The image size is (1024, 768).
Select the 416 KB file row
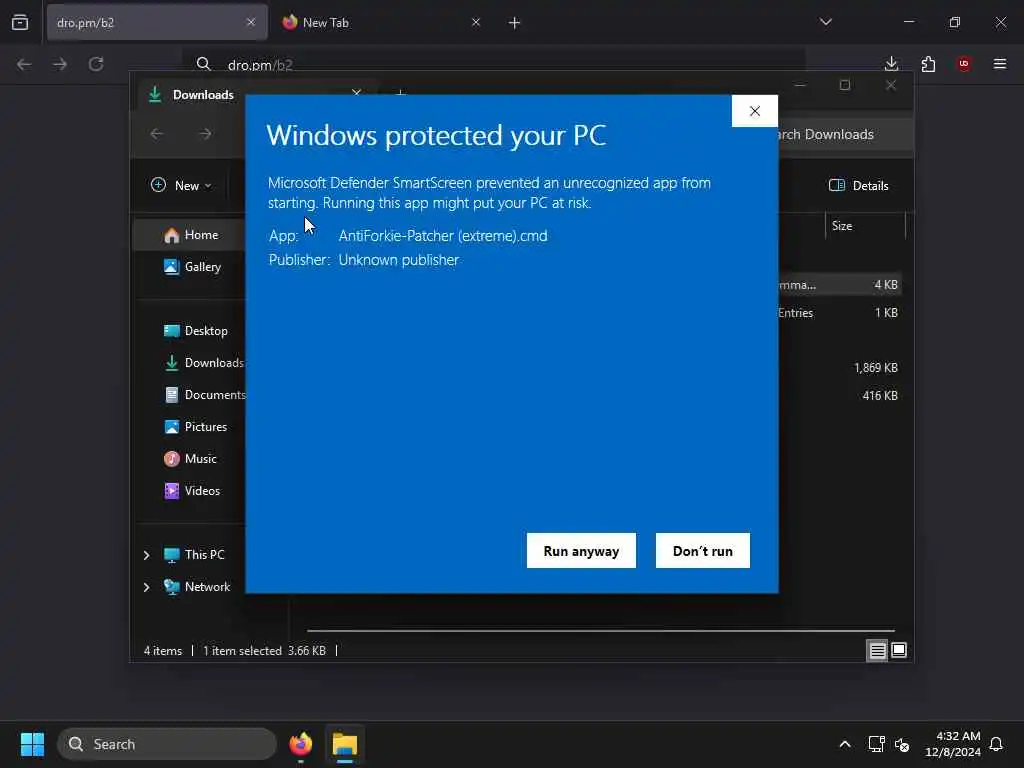coord(840,396)
